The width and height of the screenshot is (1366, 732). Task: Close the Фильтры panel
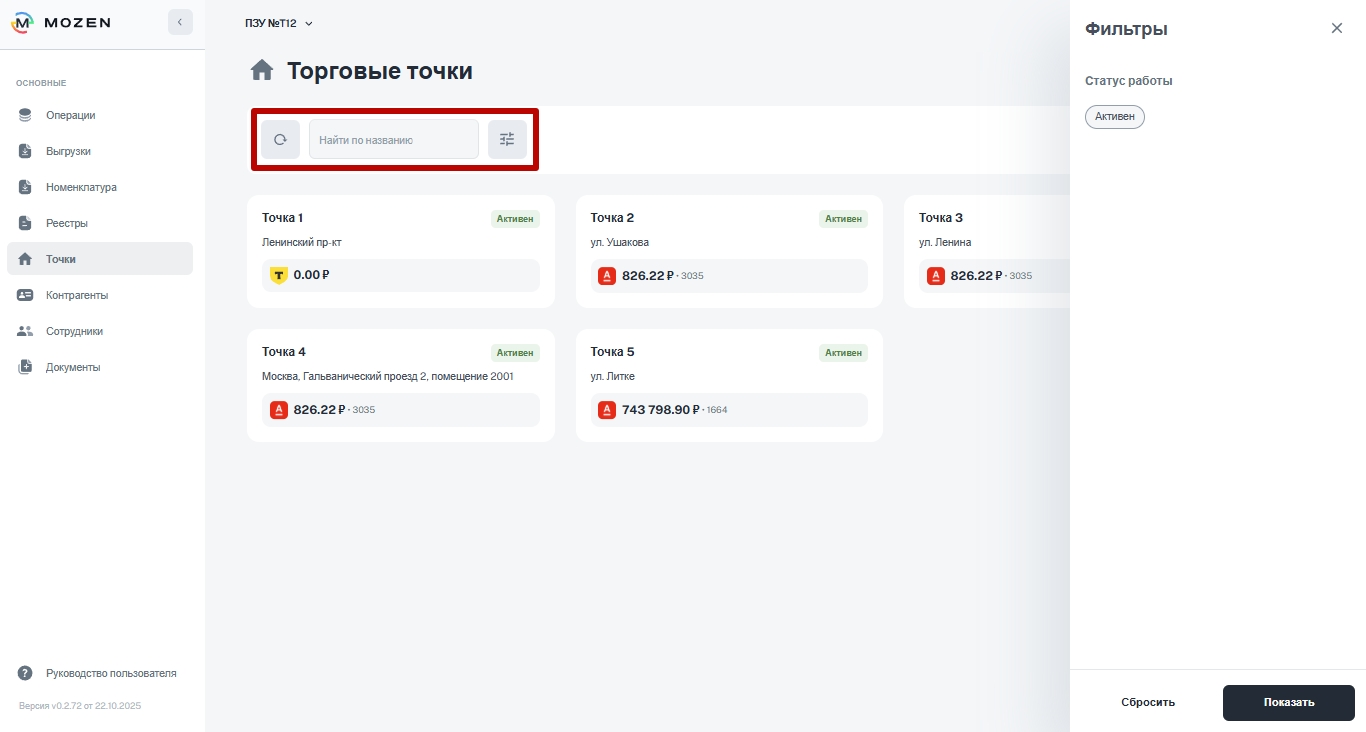(x=1337, y=28)
